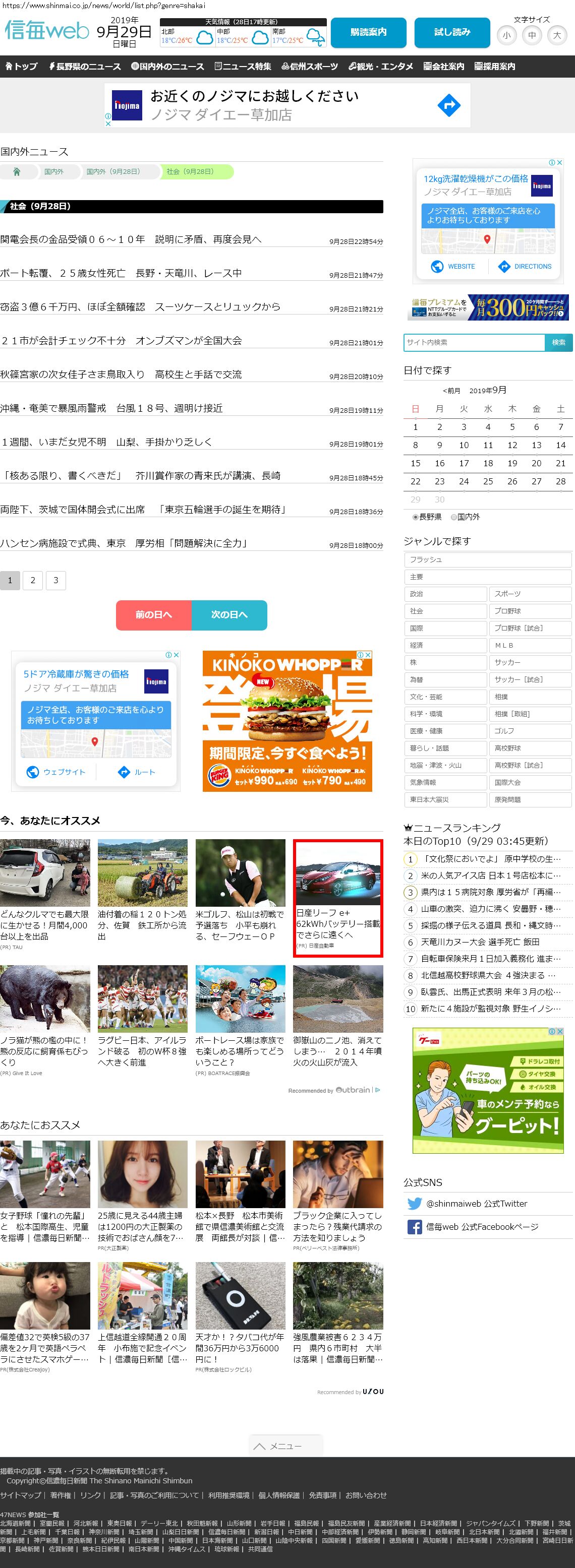
Task: Set font size to small (小)
Action: click(506, 35)
